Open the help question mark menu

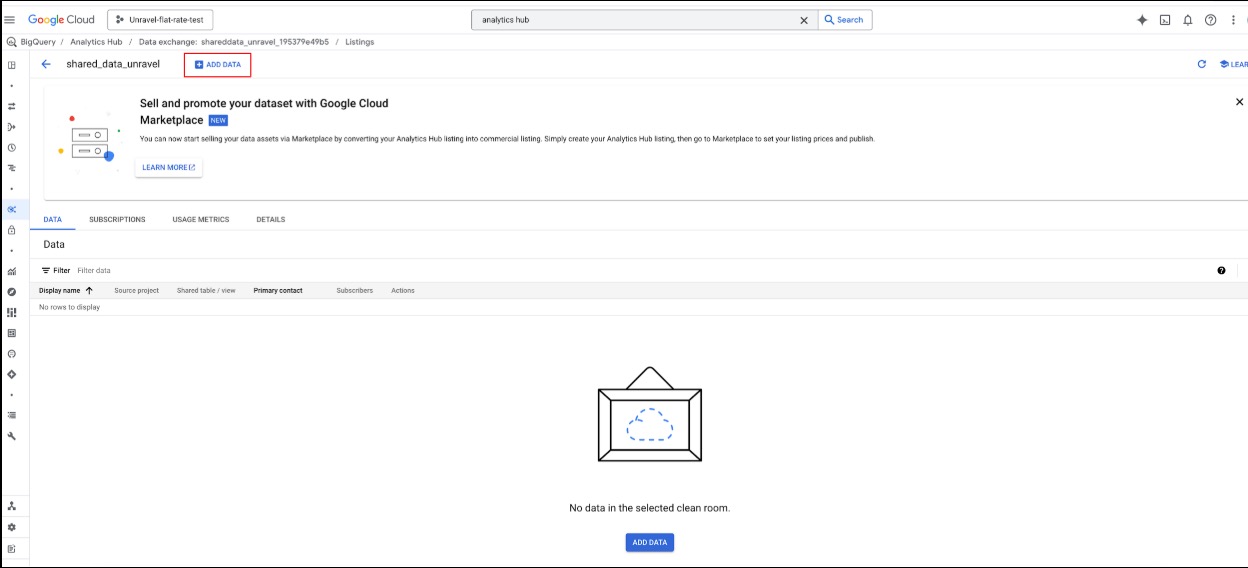tap(1210, 20)
